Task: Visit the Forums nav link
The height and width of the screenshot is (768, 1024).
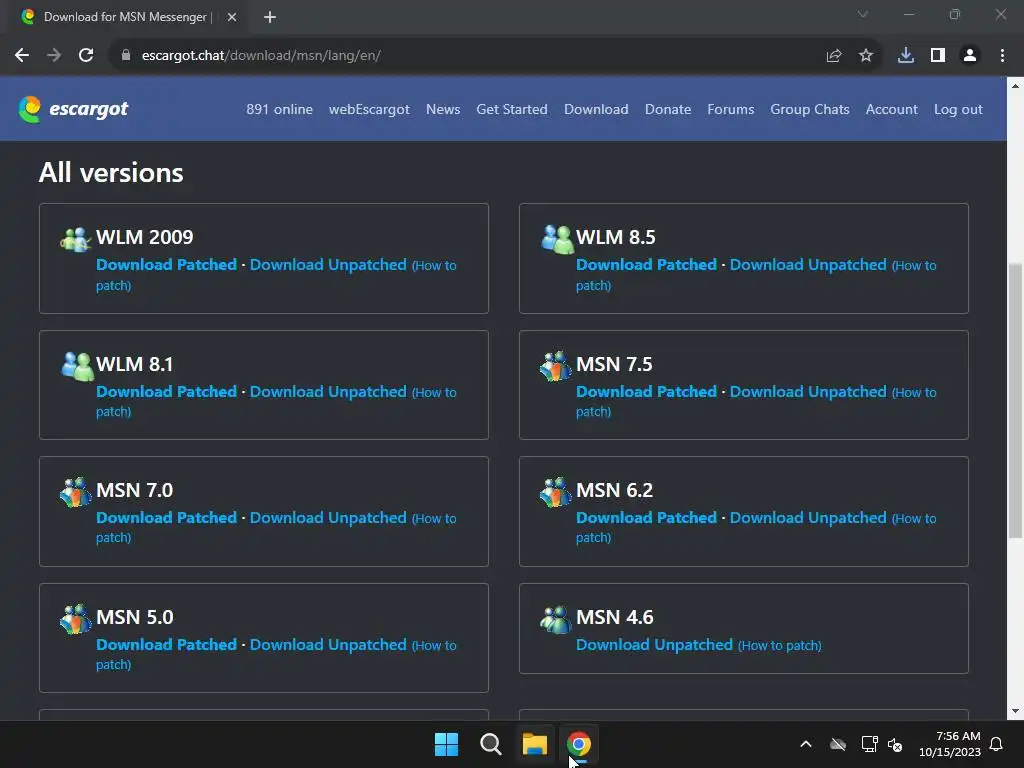Action: [x=731, y=109]
